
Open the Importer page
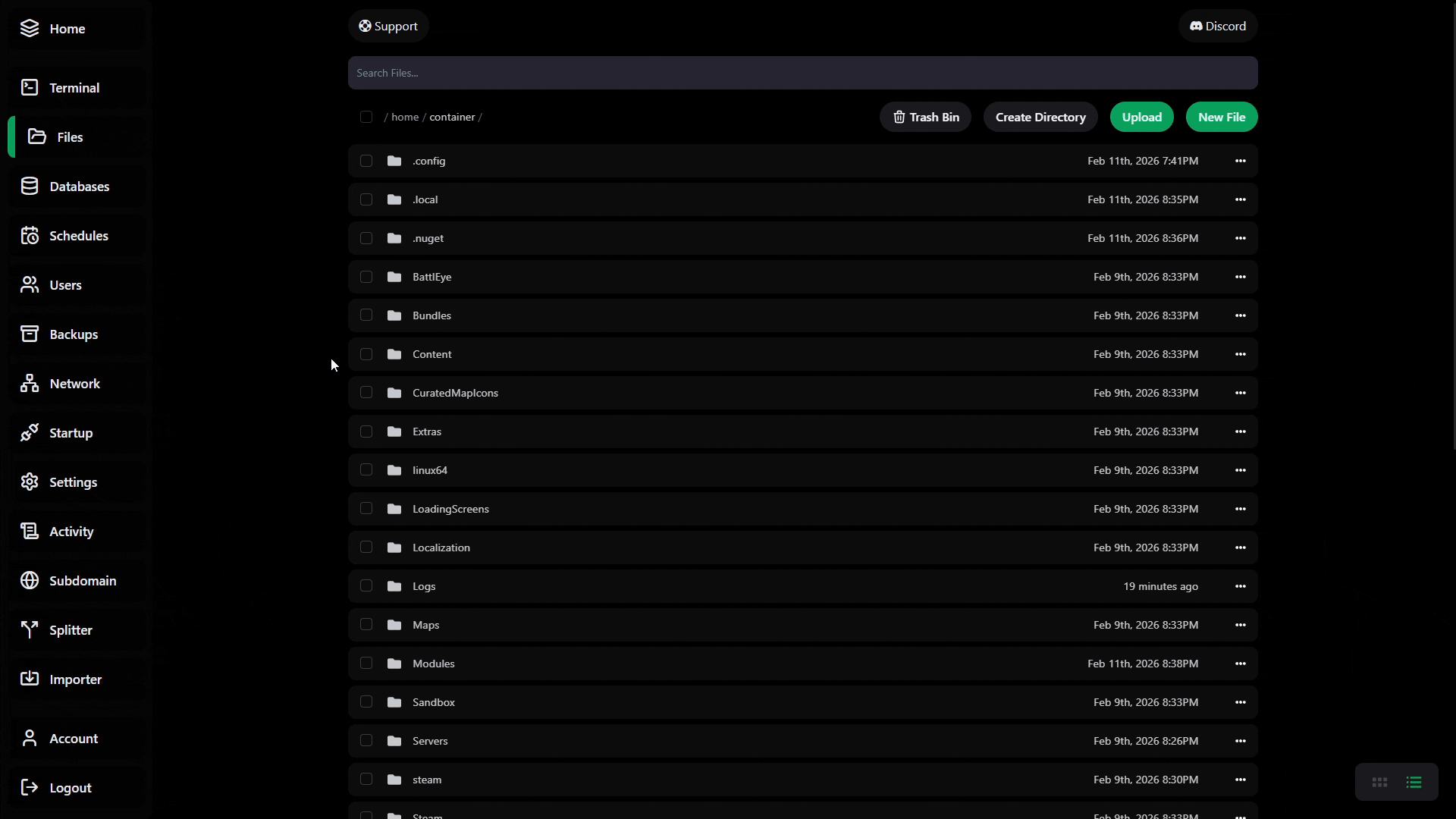tap(75, 679)
